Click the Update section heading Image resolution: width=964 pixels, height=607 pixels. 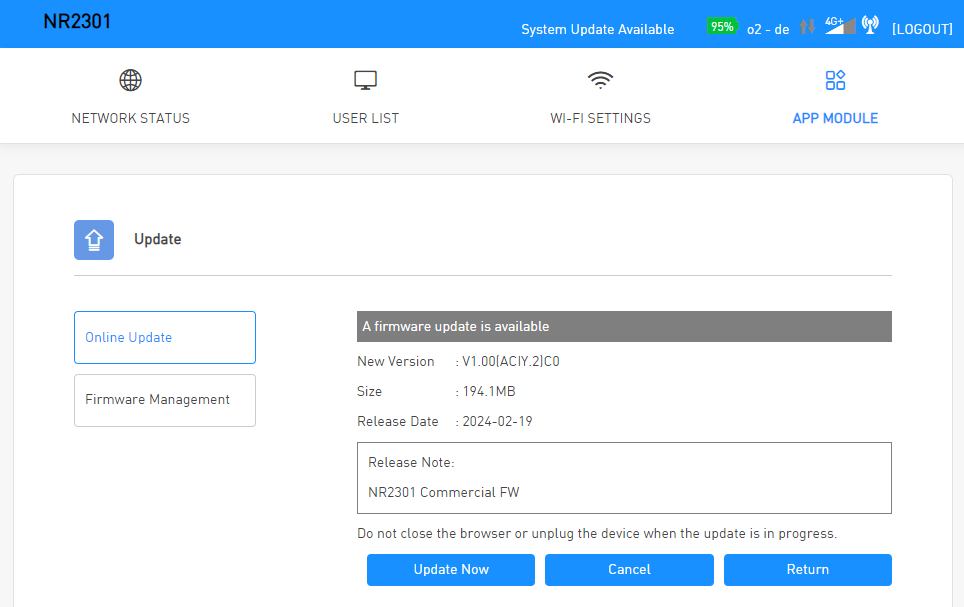[x=157, y=239]
